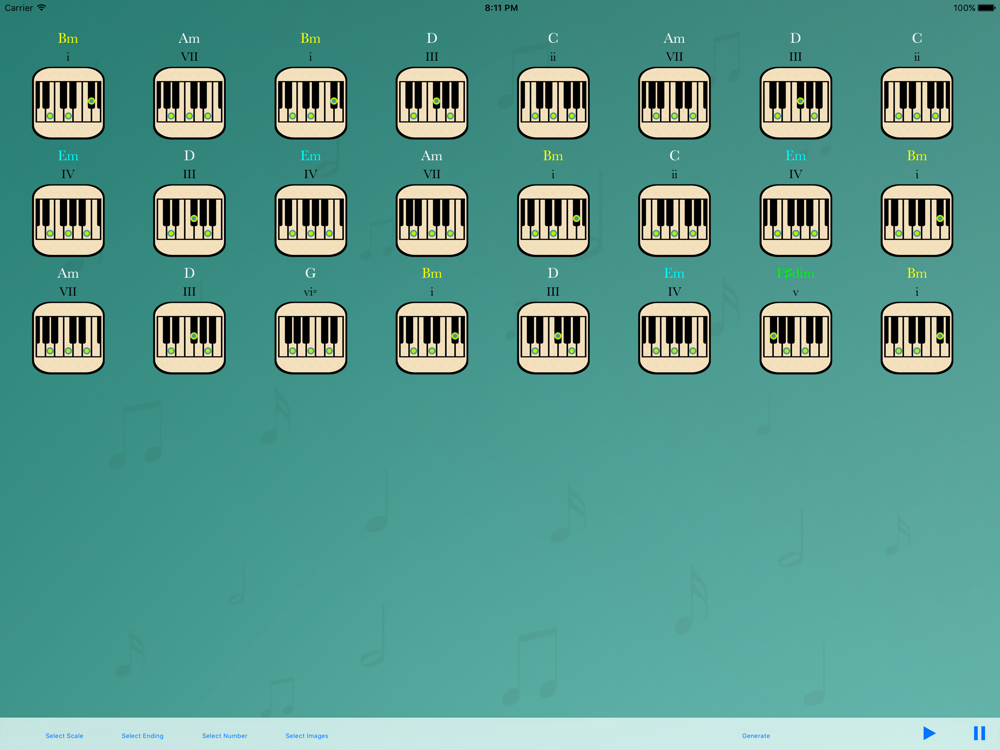Select the D piano icon in middle row
Image resolution: width=1000 pixels, height=750 pixels.
tap(189, 220)
